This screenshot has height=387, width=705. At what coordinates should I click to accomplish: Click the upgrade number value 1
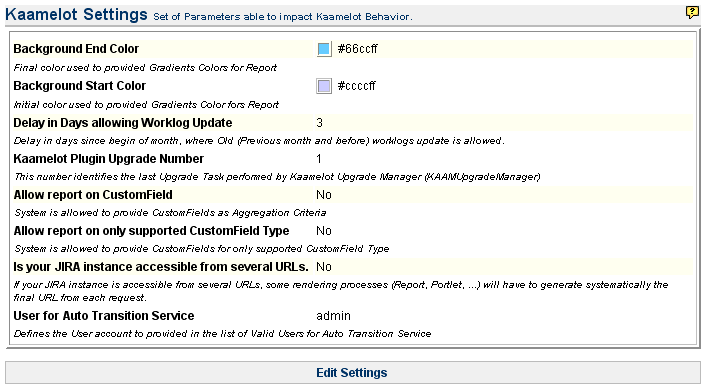point(319,159)
